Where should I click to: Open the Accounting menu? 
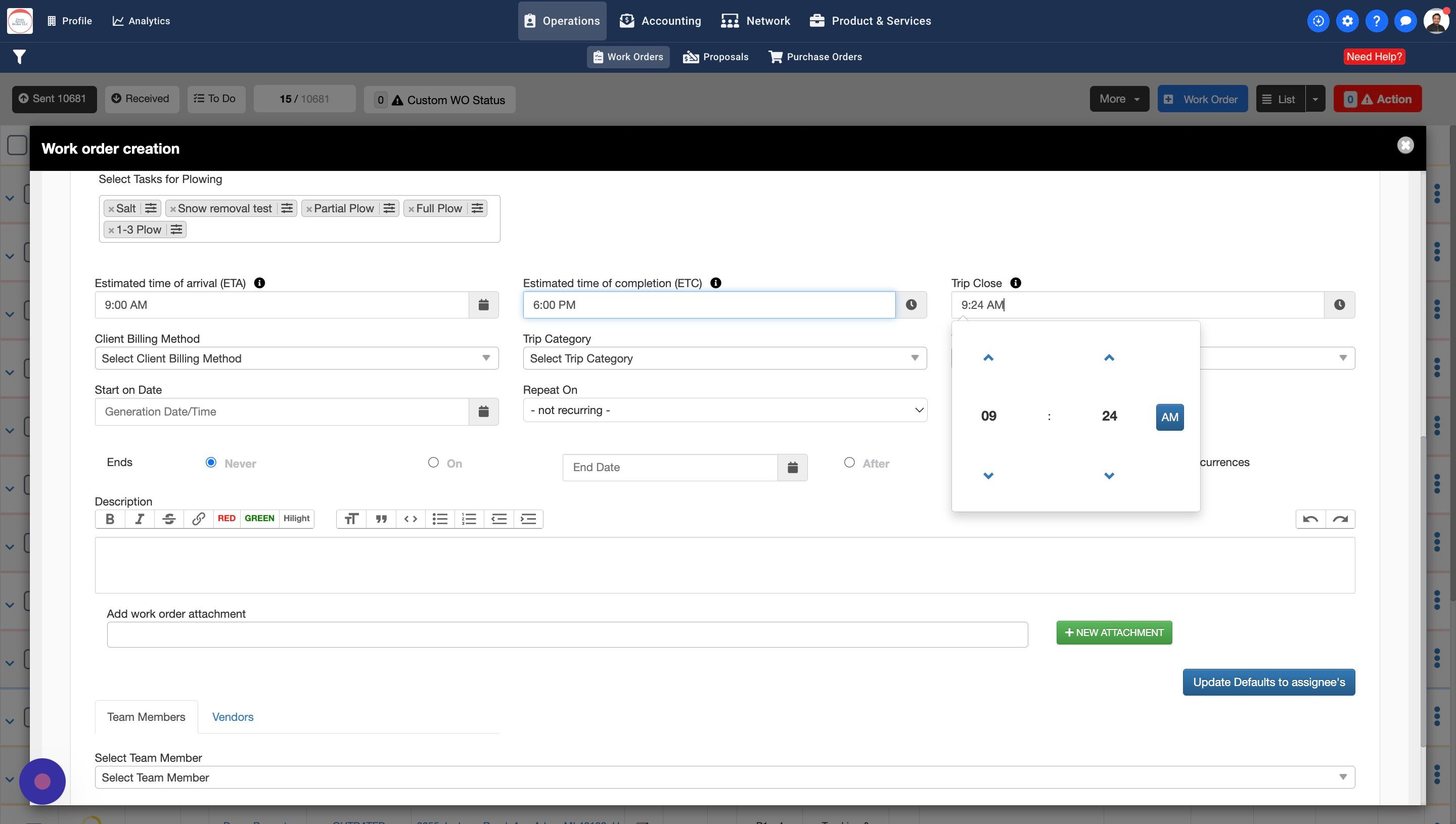click(660, 21)
